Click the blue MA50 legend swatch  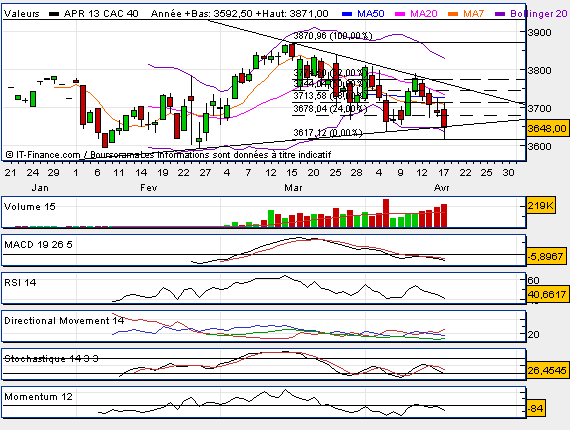(347, 14)
